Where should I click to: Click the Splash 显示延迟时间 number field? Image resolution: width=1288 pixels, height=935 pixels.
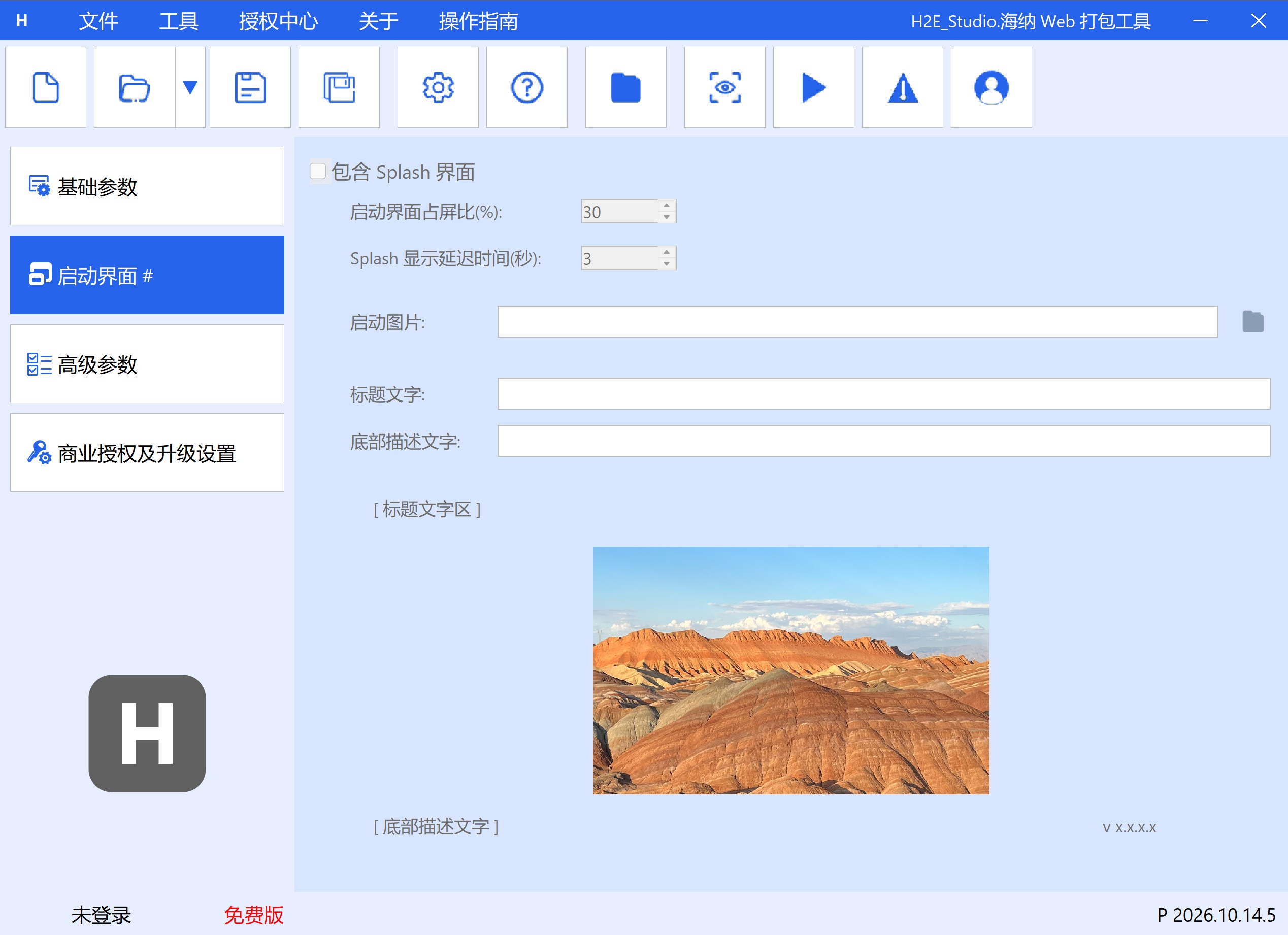(619, 258)
